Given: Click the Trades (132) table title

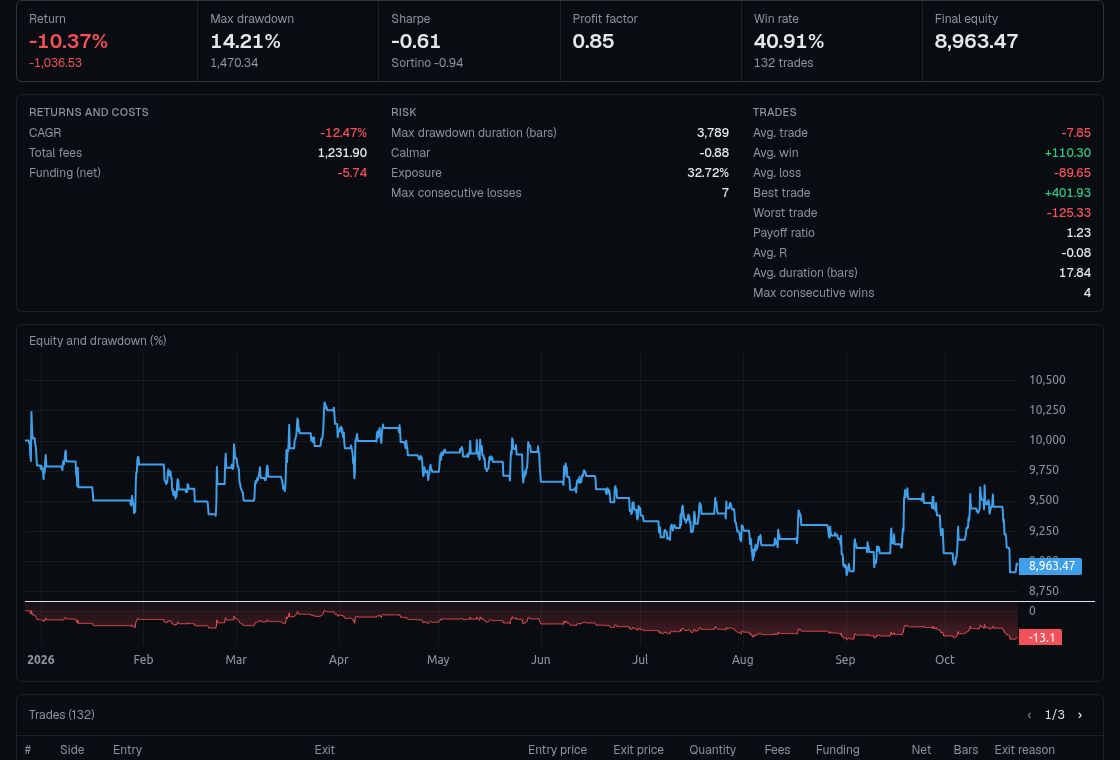Looking at the screenshot, I should coord(61,715).
